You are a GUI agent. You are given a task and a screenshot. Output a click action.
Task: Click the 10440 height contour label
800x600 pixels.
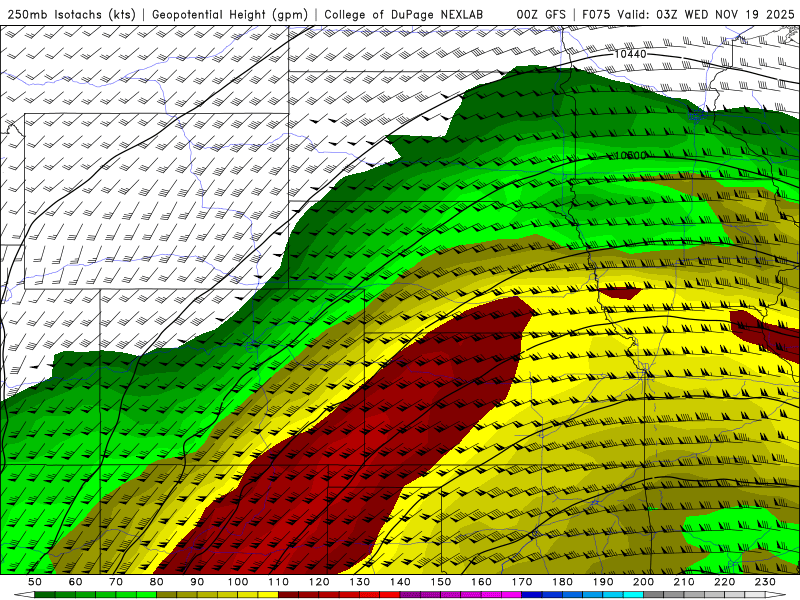[630, 54]
